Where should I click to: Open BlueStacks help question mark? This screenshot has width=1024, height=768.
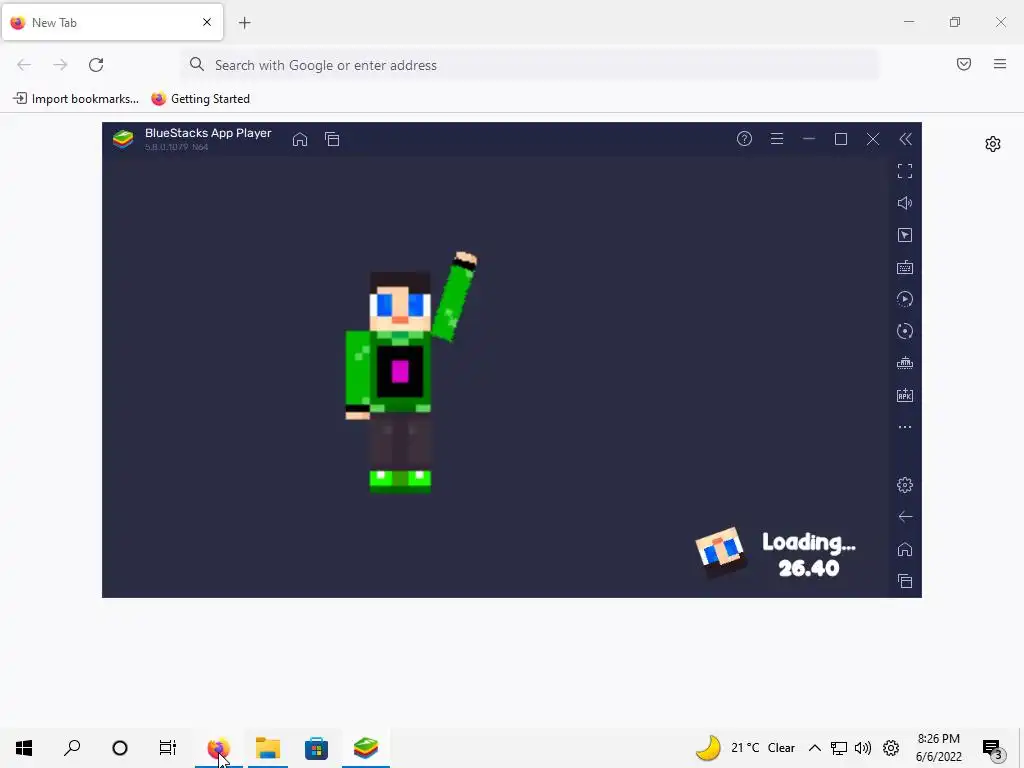(x=744, y=138)
